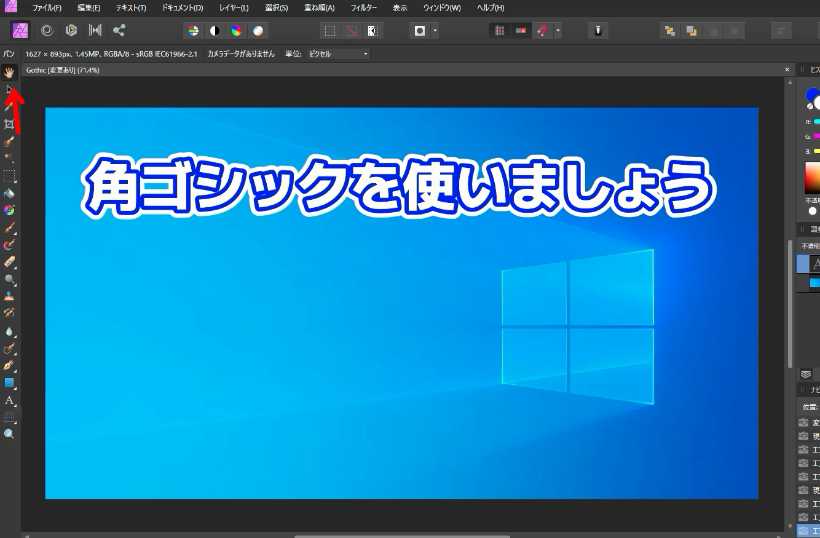This screenshot has height=538, width=820.
Task: Open the ヘルプ(H) menu
Action: tap(490, 8)
